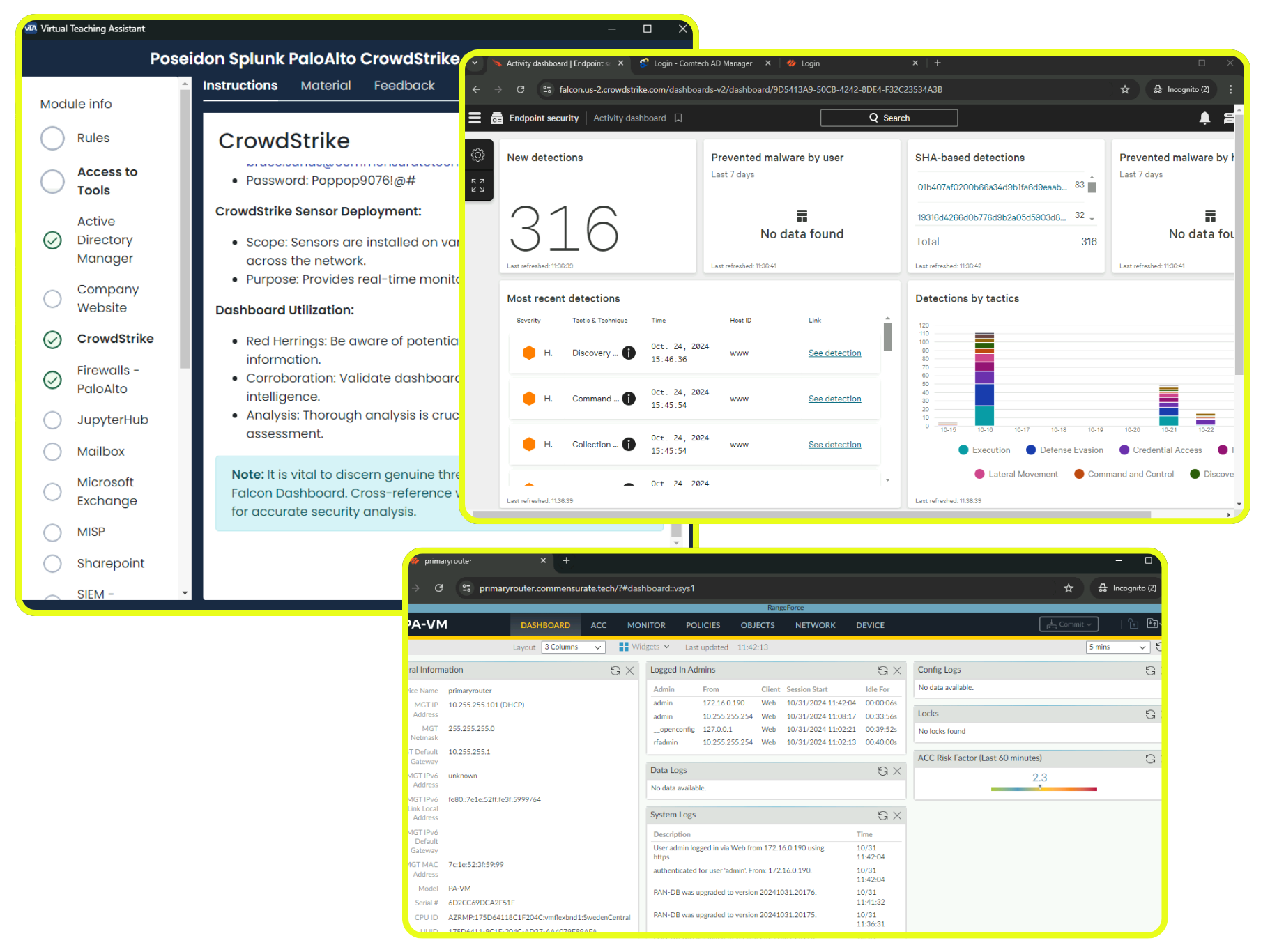Reload the CrowdStrike browser page
The width and height of the screenshot is (1270, 952).
(520, 89)
